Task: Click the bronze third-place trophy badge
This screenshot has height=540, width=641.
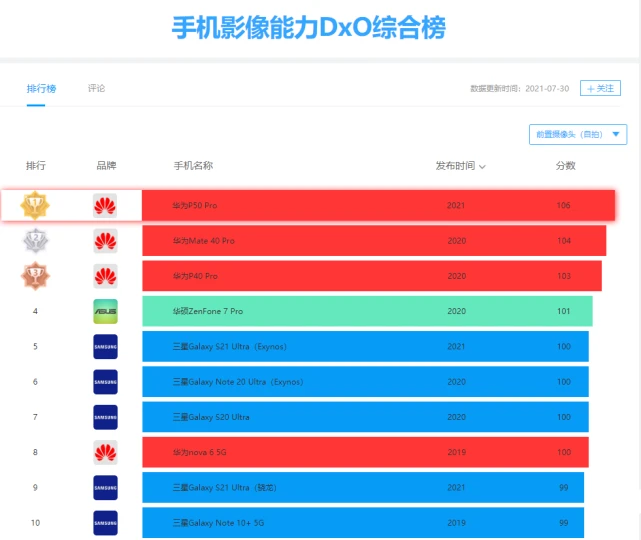Action: coord(36,276)
